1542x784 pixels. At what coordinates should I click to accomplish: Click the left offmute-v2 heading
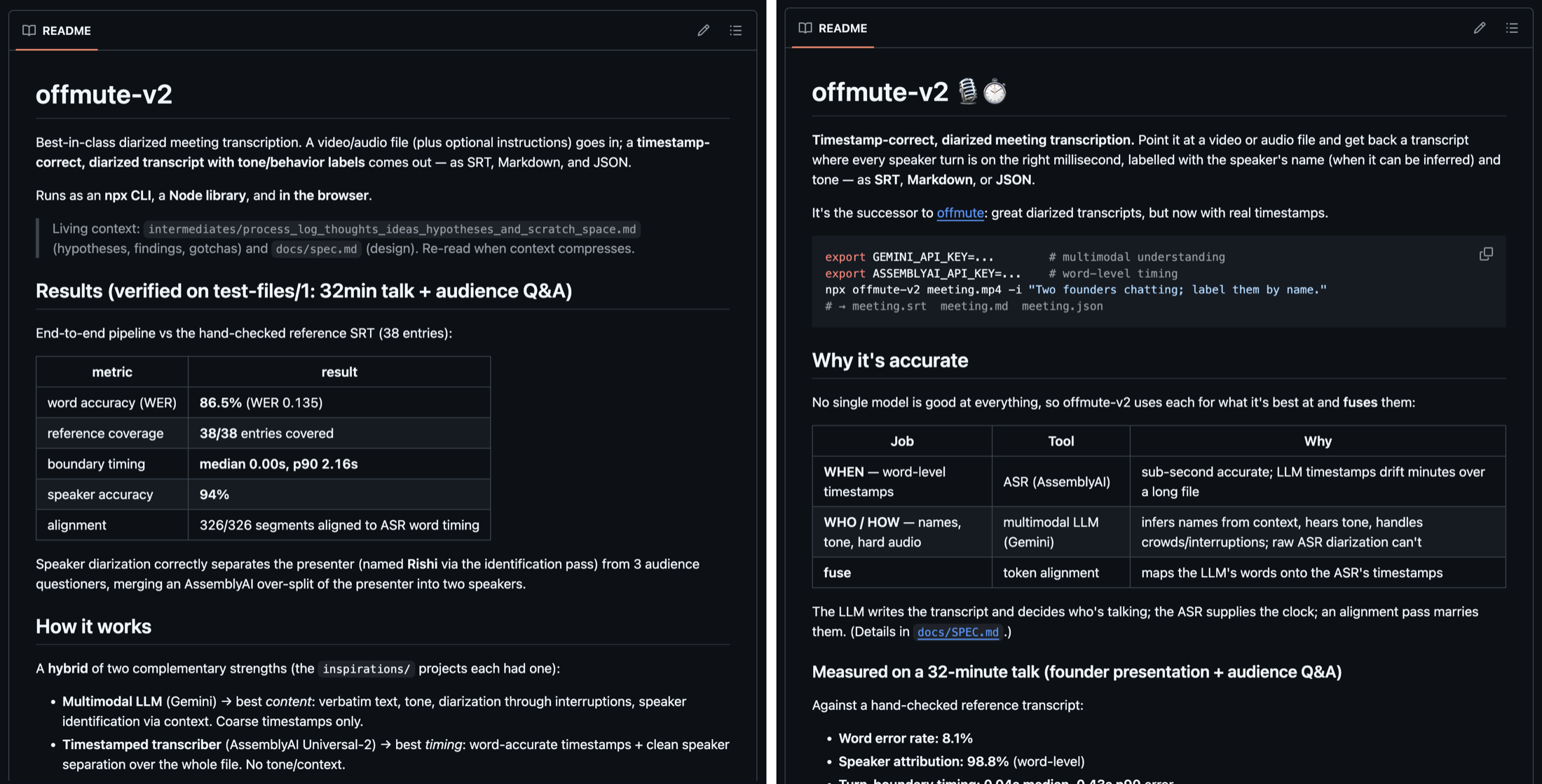[104, 94]
